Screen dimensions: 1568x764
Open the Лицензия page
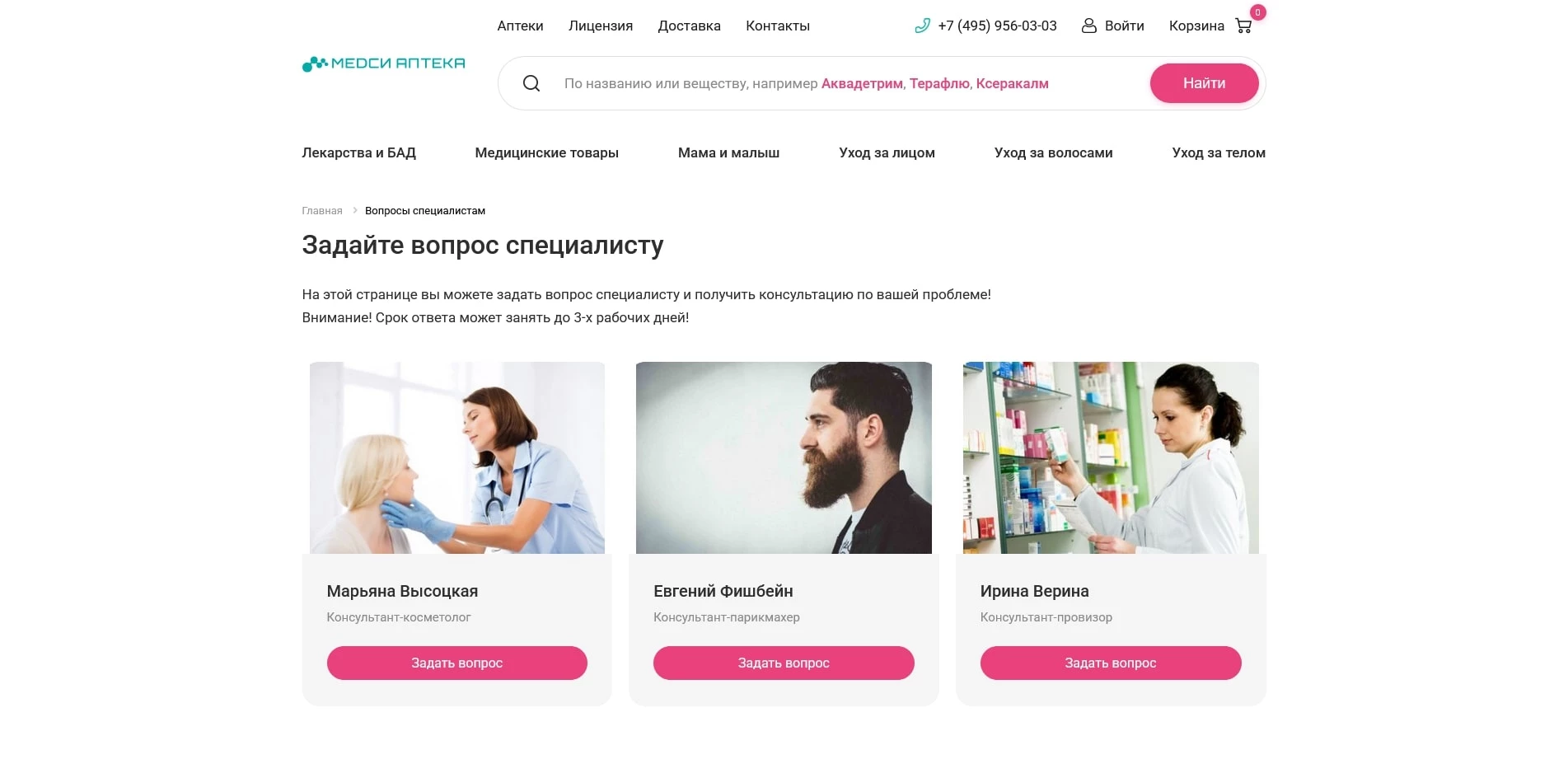coord(601,26)
